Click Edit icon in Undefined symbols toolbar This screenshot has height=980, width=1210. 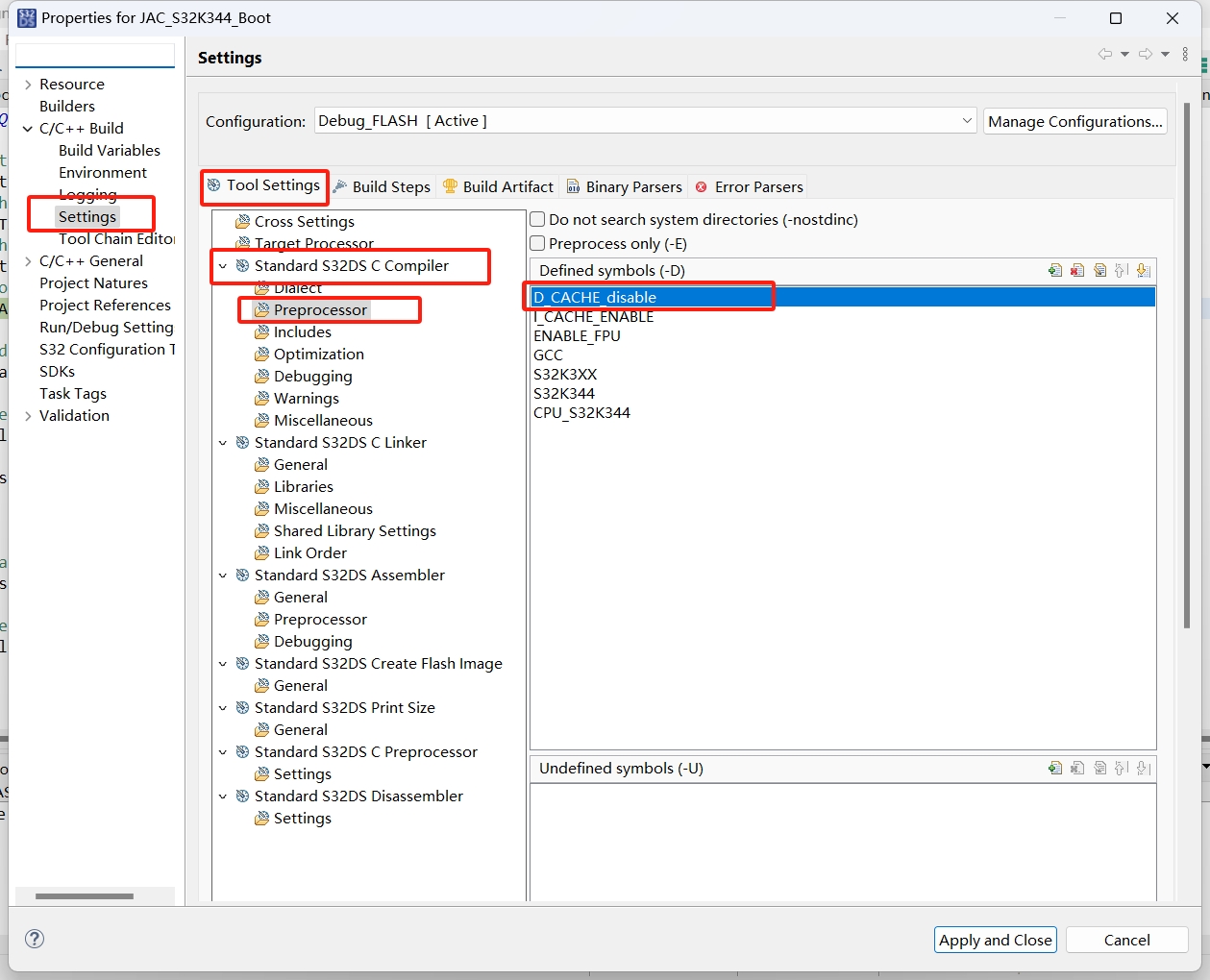click(x=1099, y=768)
